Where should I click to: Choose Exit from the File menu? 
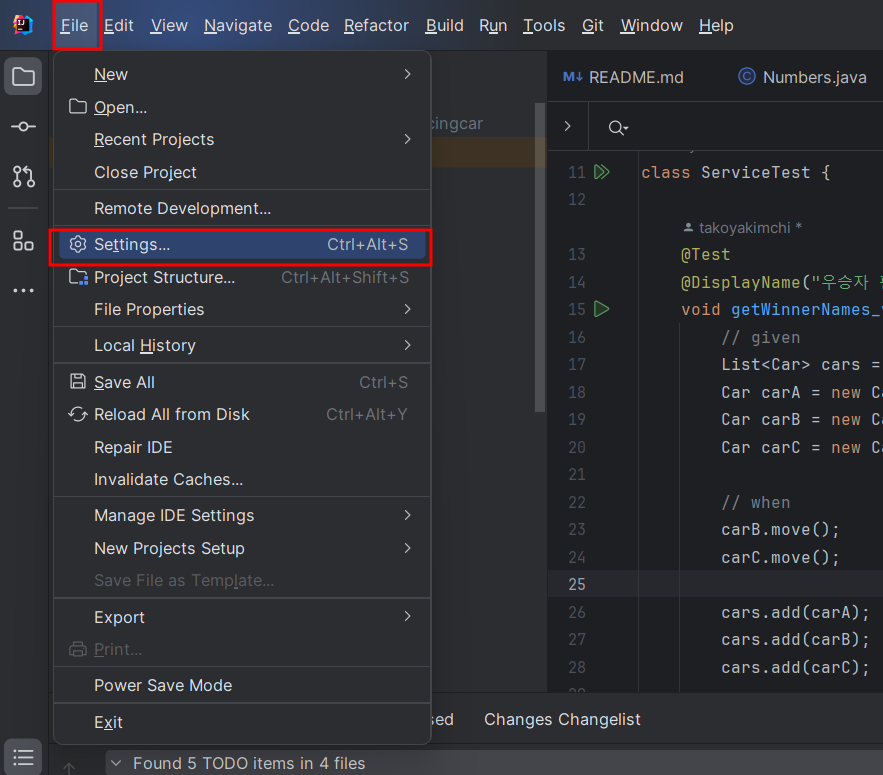point(242,722)
